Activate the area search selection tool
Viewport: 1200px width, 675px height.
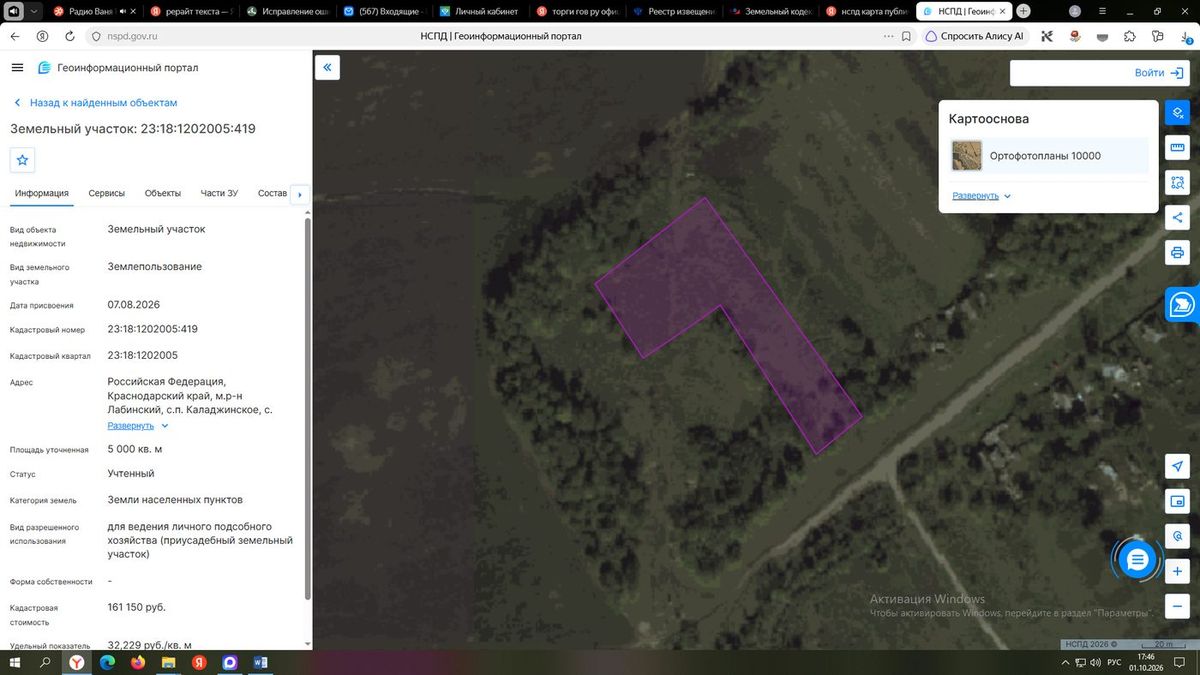[1178, 183]
